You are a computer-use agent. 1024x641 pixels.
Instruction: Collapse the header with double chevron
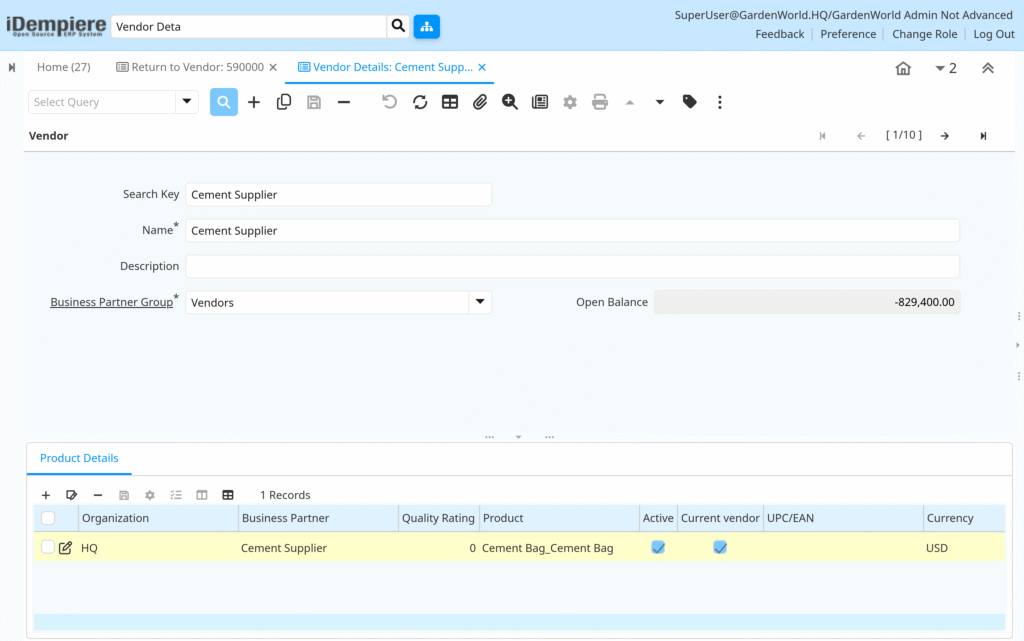(987, 68)
